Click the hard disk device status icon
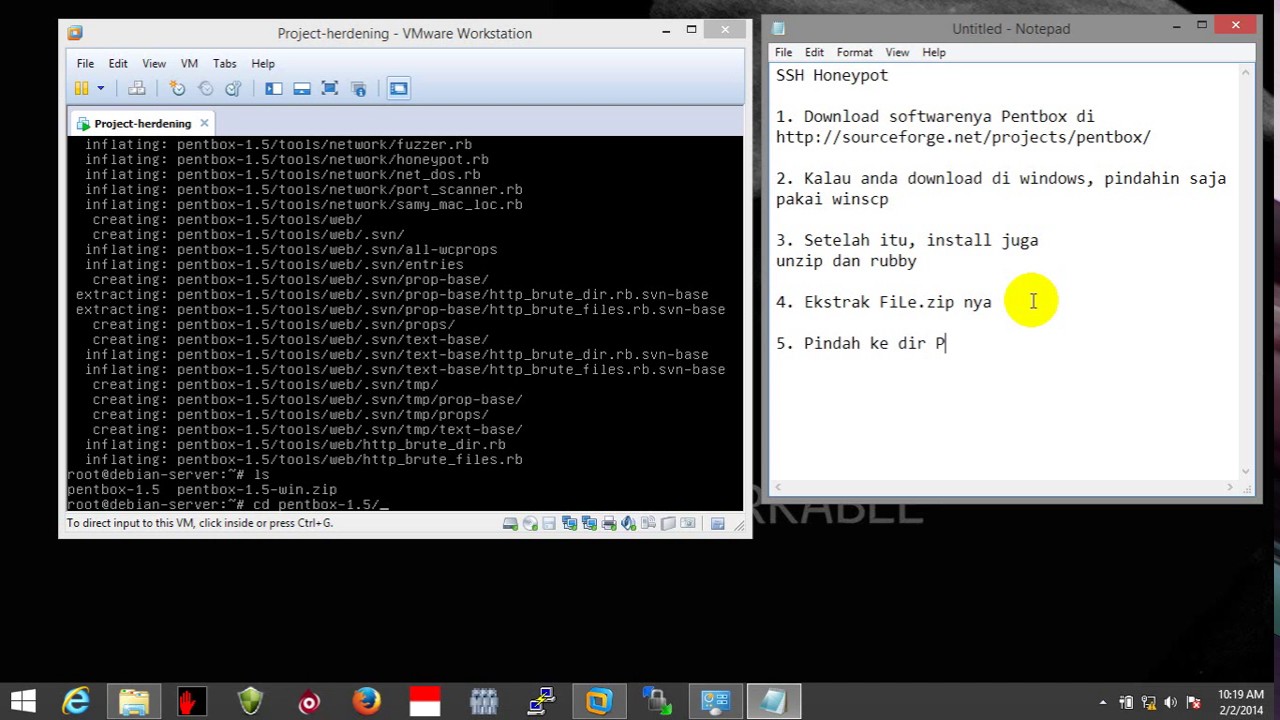The width and height of the screenshot is (1280, 720). pos(510,523)
